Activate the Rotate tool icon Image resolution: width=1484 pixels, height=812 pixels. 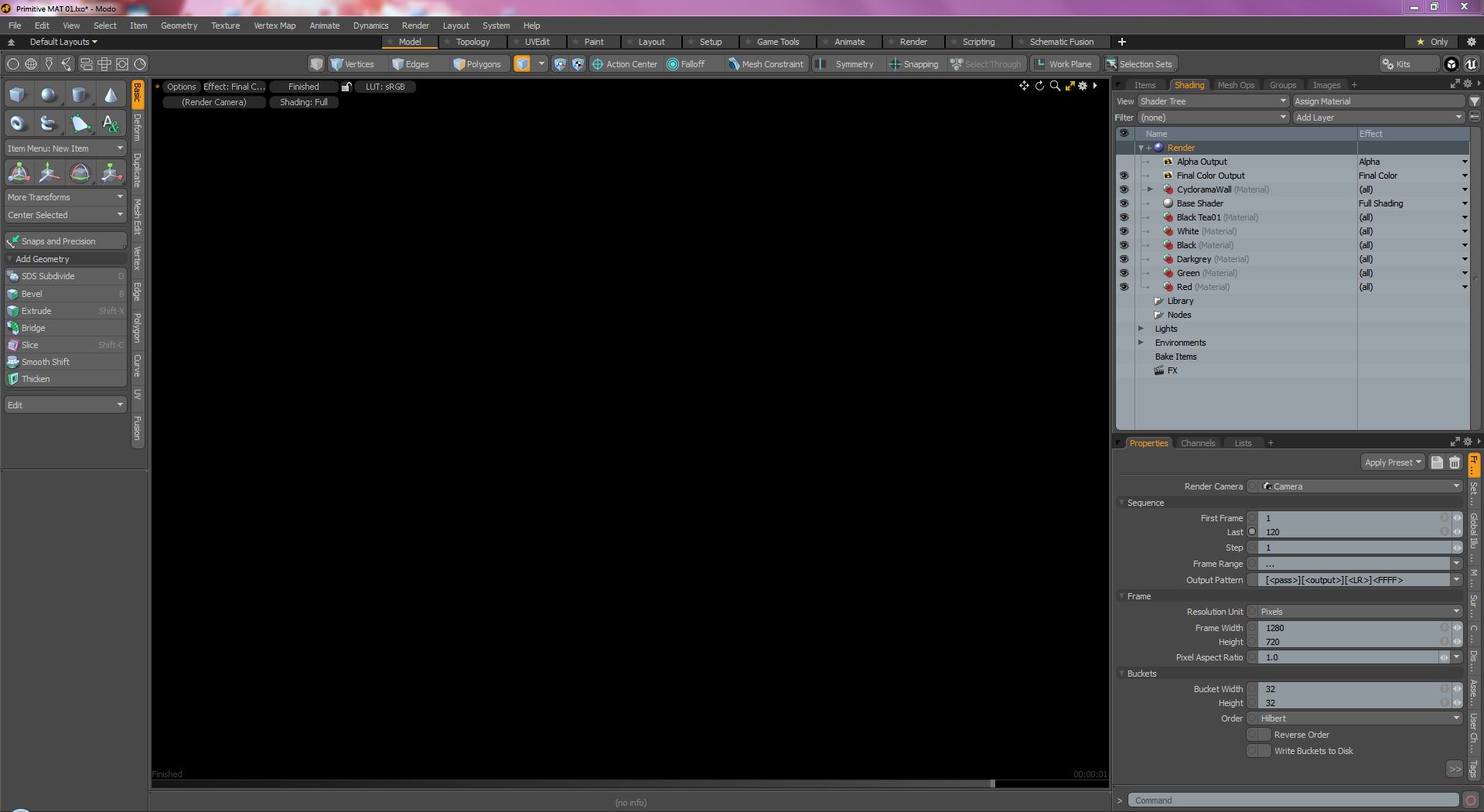80,173
